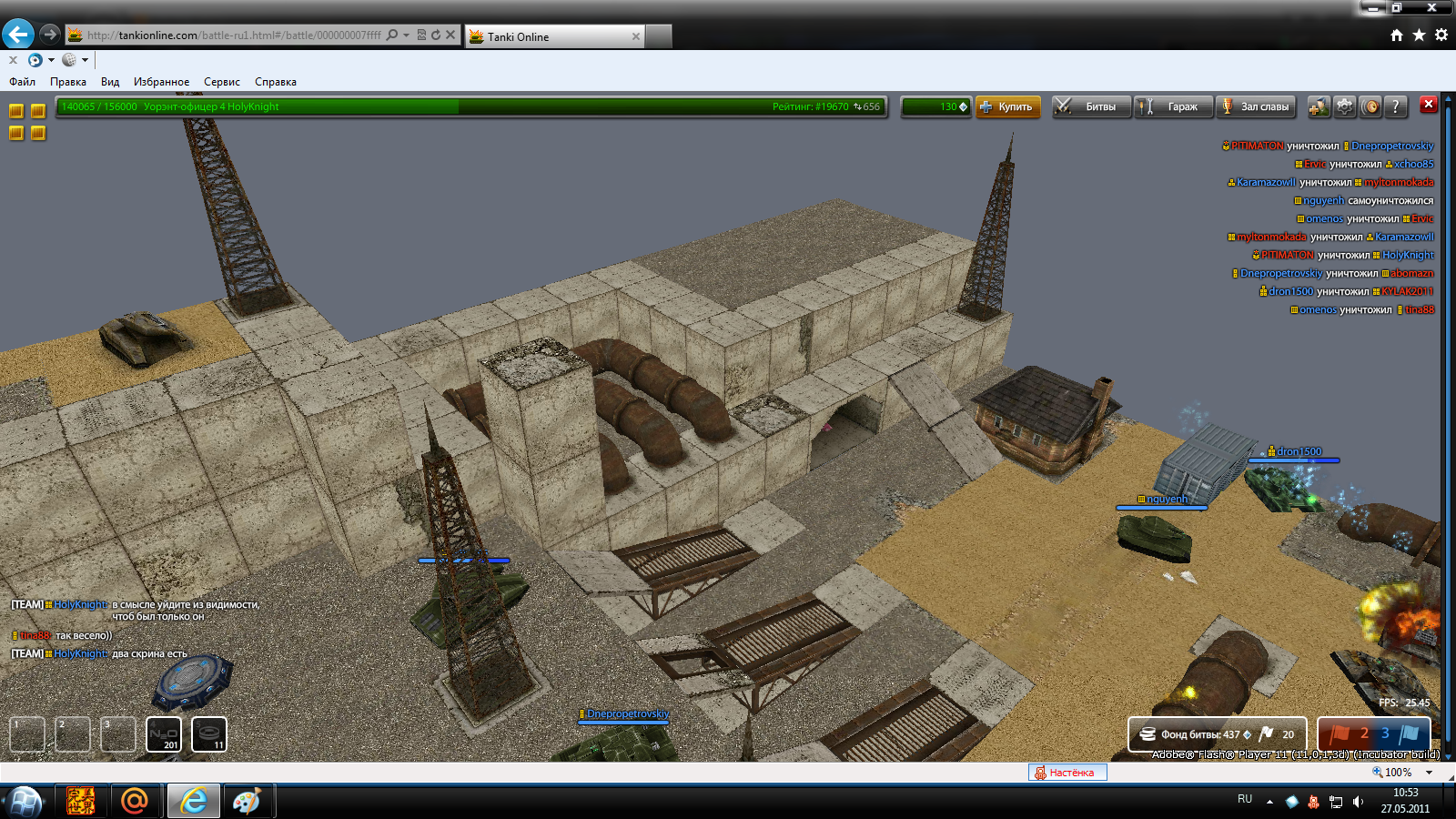Viewport: 1456px width, 819px height.
Task: Expand the dropdown beside the blue swirl icon
Action: point(51,60)
